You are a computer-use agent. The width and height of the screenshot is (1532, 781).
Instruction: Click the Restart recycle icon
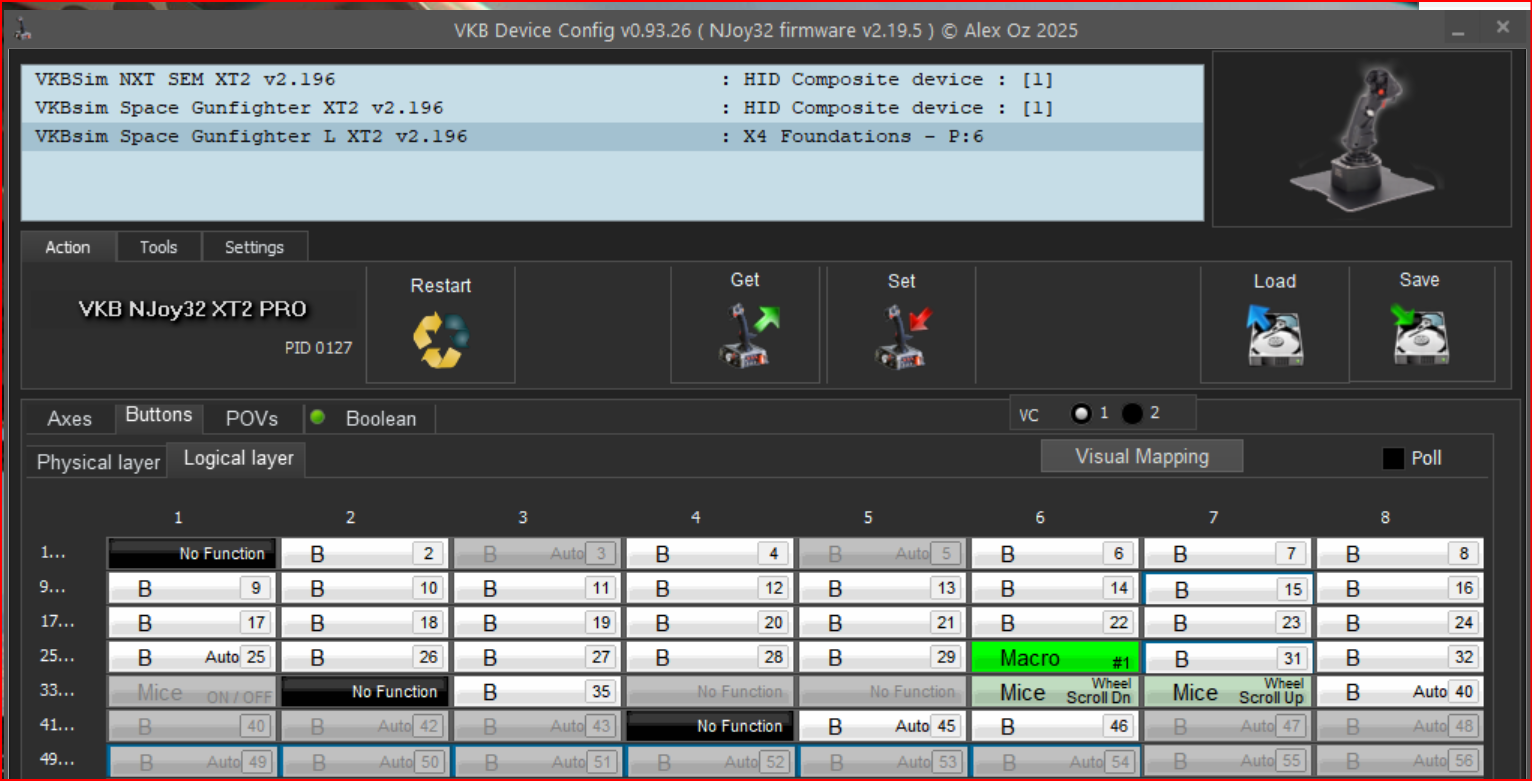click(x=441, y=338)
